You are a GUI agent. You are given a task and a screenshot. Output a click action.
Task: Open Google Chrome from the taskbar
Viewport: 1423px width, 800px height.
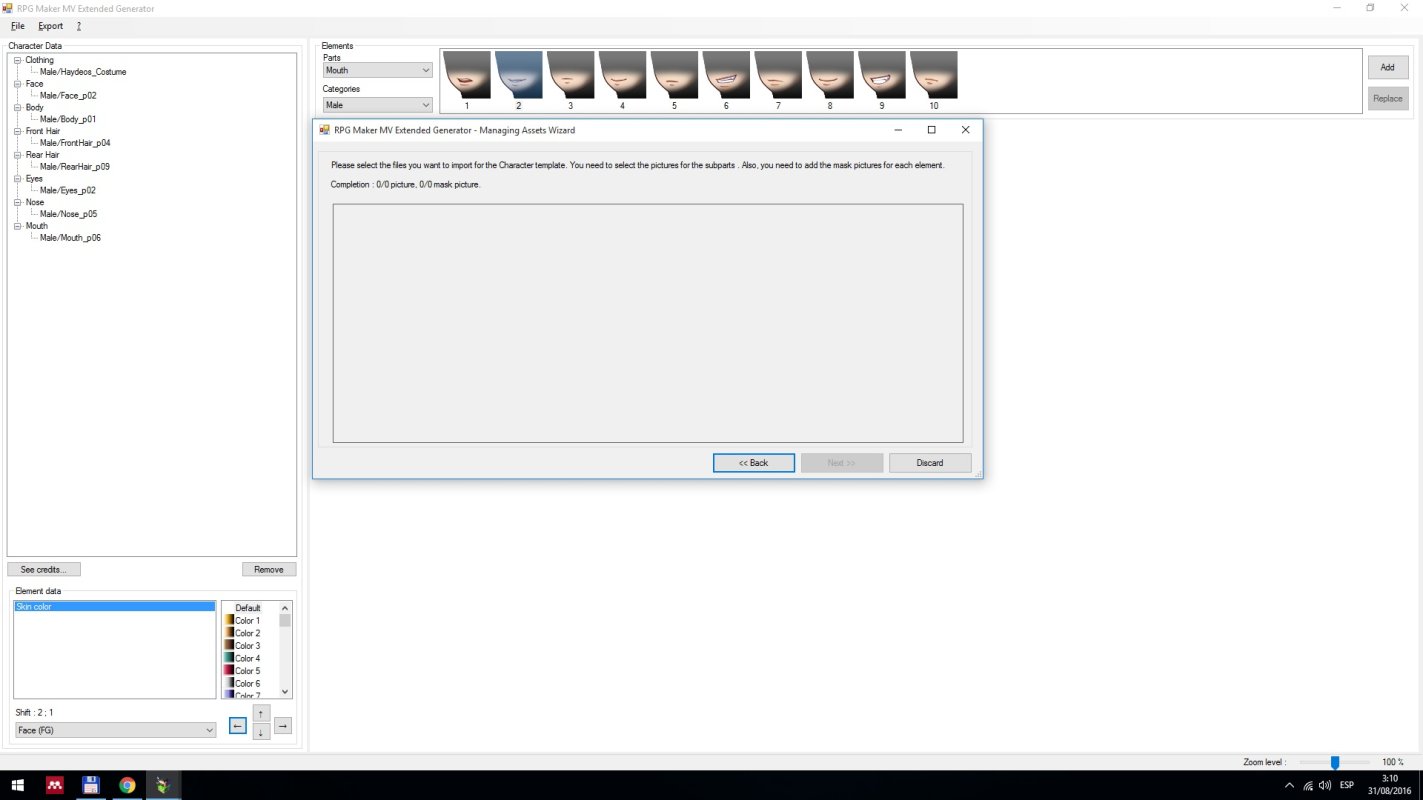coord(127,785)
